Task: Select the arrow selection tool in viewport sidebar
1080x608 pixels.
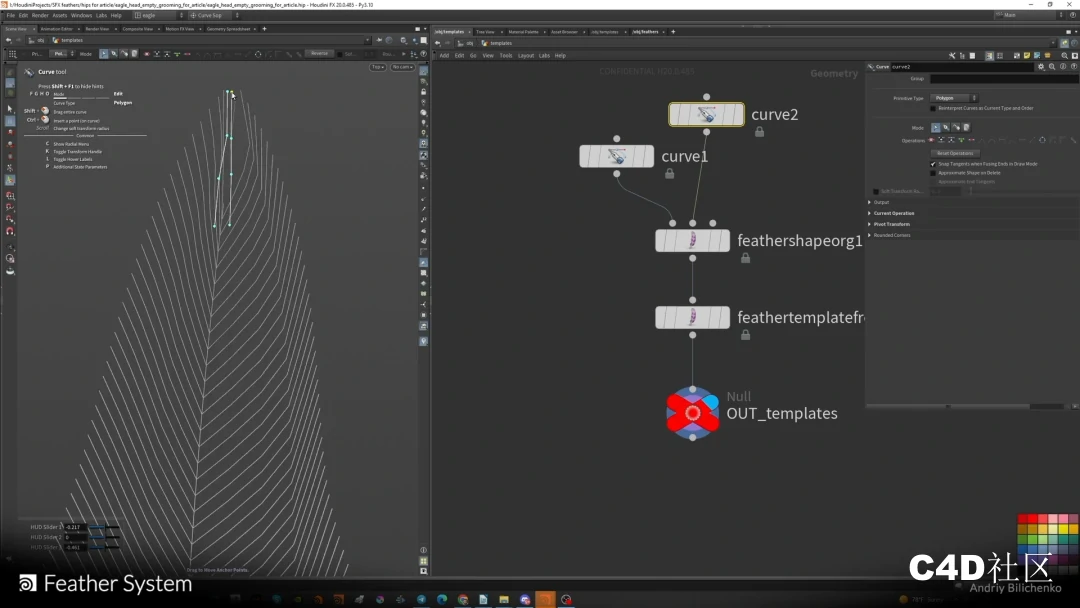Action: coord(10,108)
